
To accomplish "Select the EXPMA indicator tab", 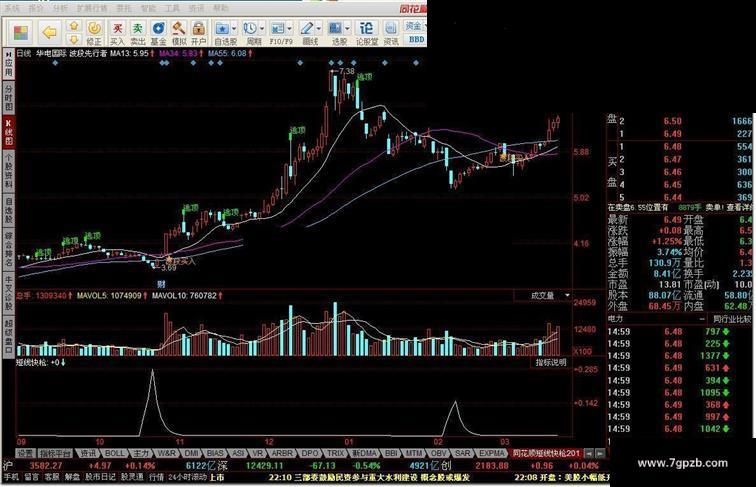I will 491,453.
